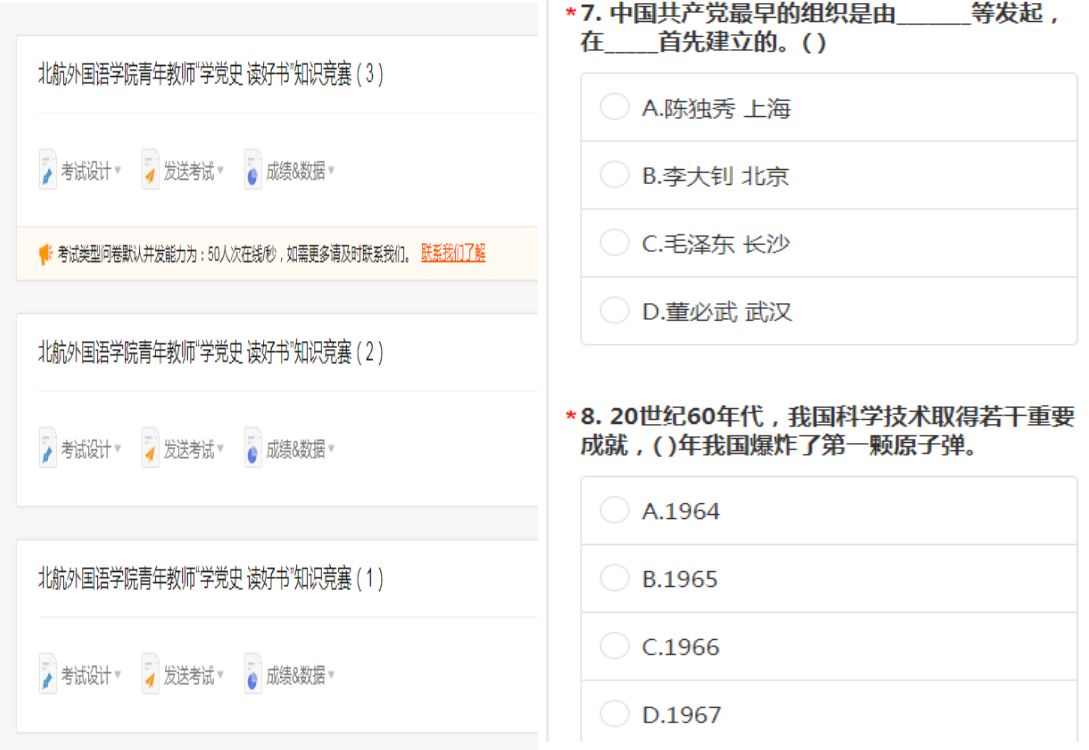Select answer C.1966 for question 8

coord(615,646)
